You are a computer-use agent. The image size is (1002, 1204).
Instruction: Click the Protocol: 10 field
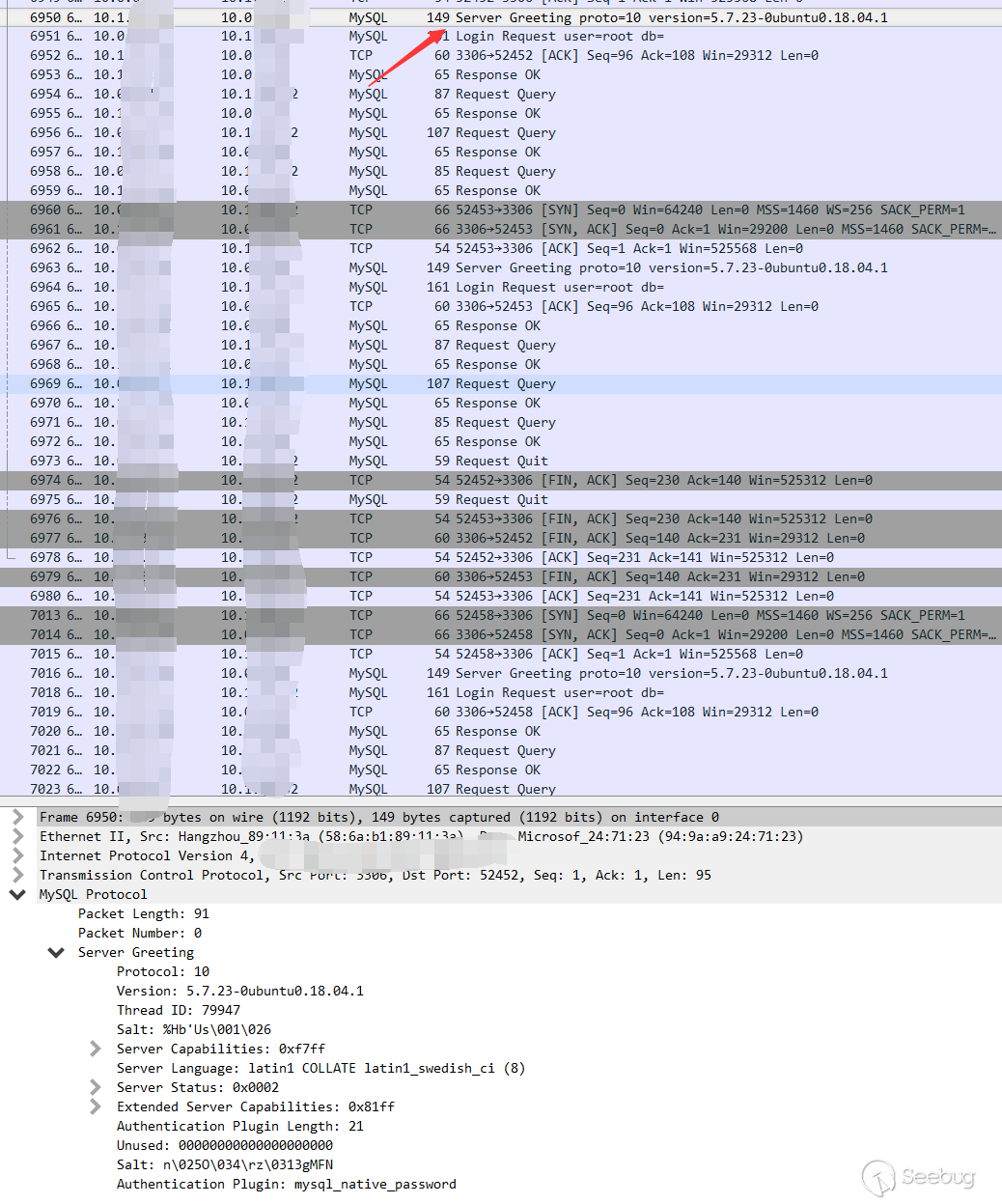pos(163,971)
